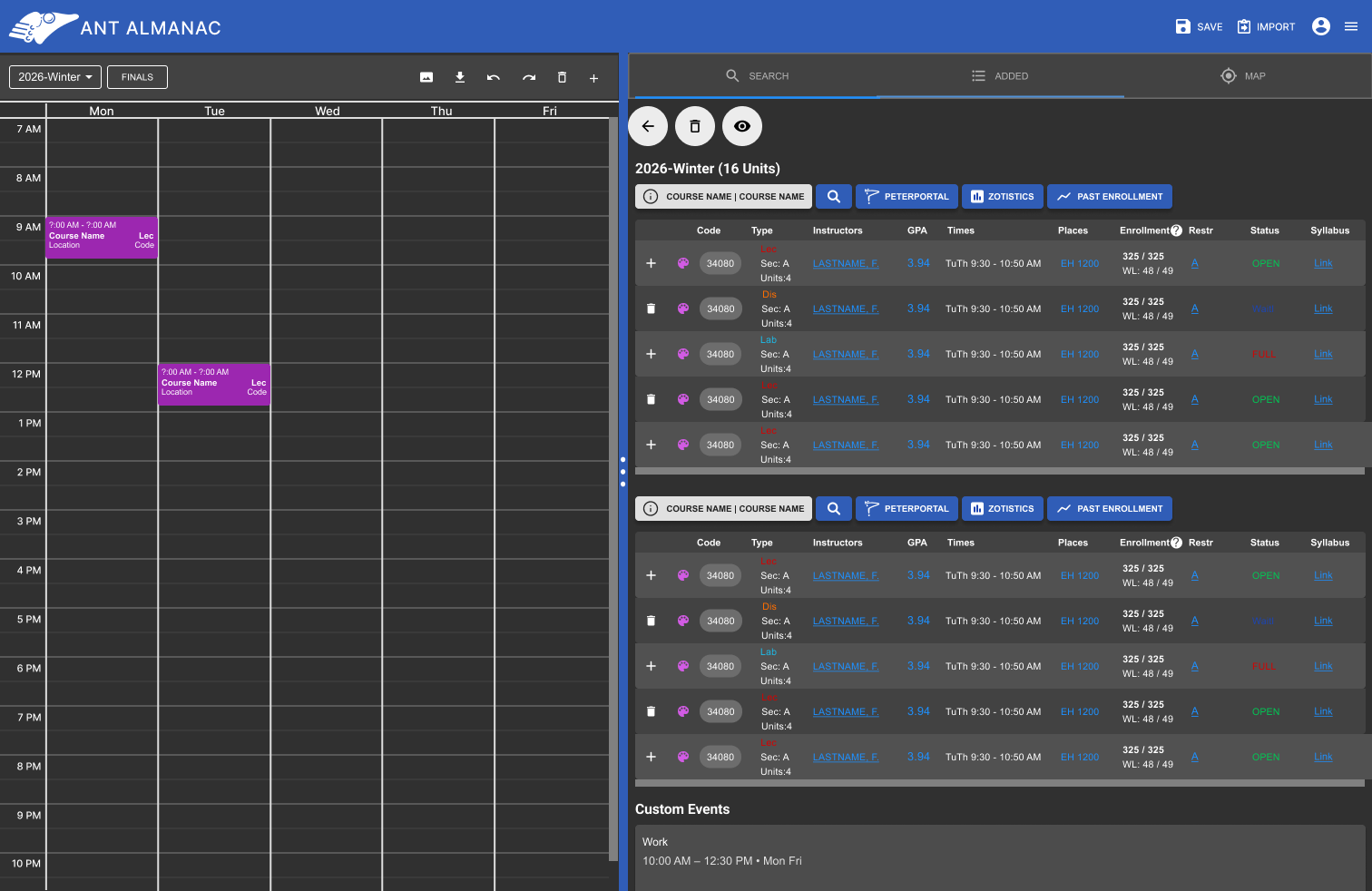Open color picker for Lab row, second course section
Screen dimensions: 1372x891
click(683, 666)
